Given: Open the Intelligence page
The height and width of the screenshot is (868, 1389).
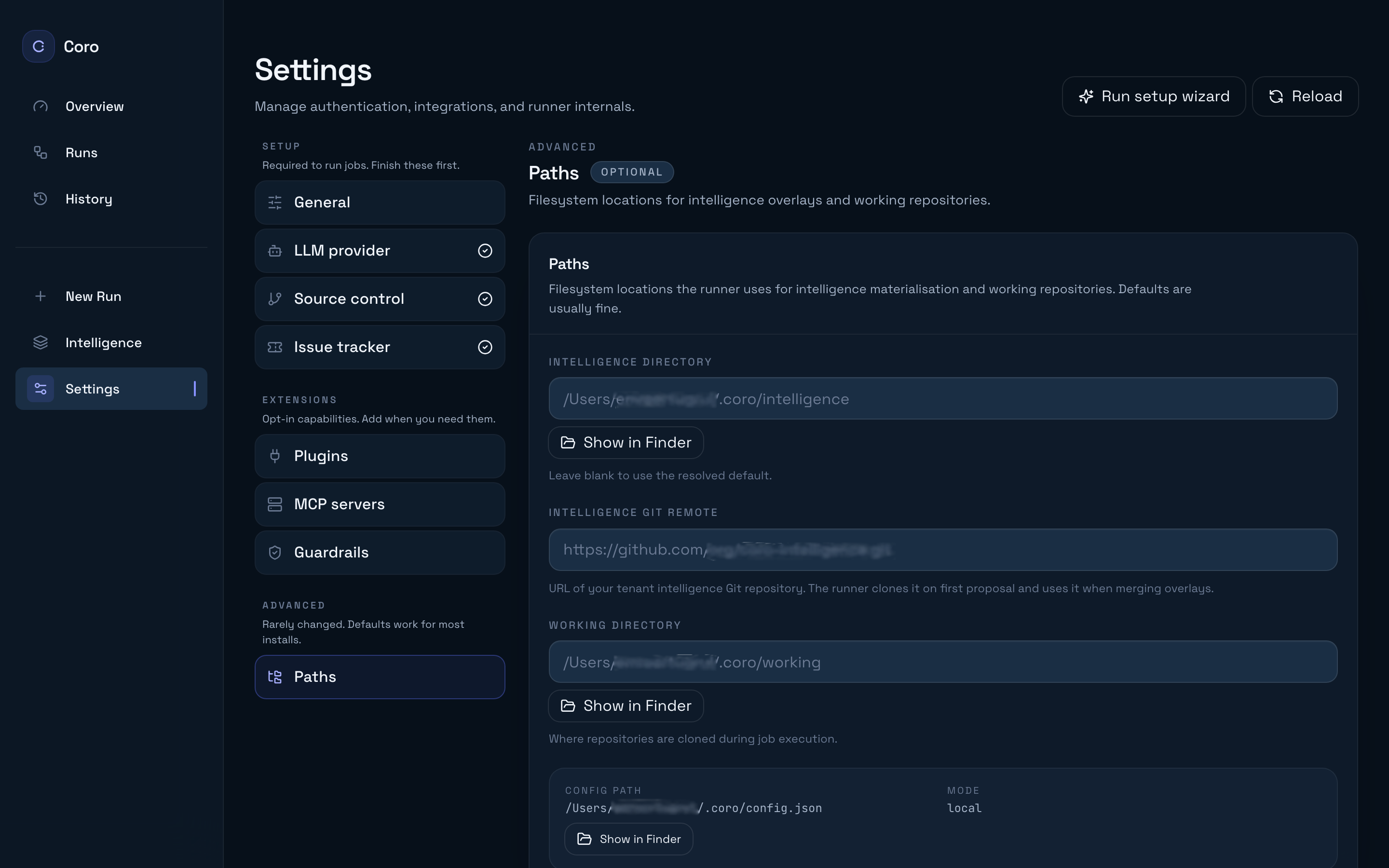Looking at the screenshot, I should click(111, 343).
